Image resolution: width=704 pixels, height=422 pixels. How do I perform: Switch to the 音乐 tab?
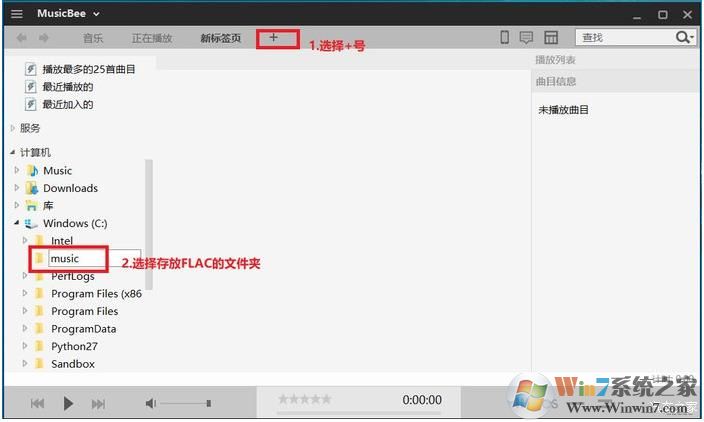click(93, 38)
